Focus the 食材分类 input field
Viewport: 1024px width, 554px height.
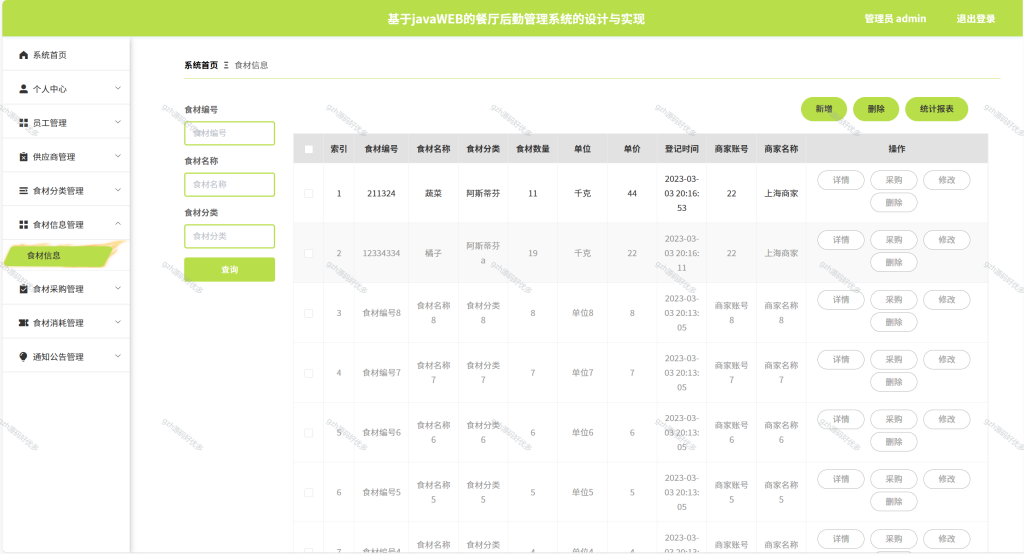(229, 236)
